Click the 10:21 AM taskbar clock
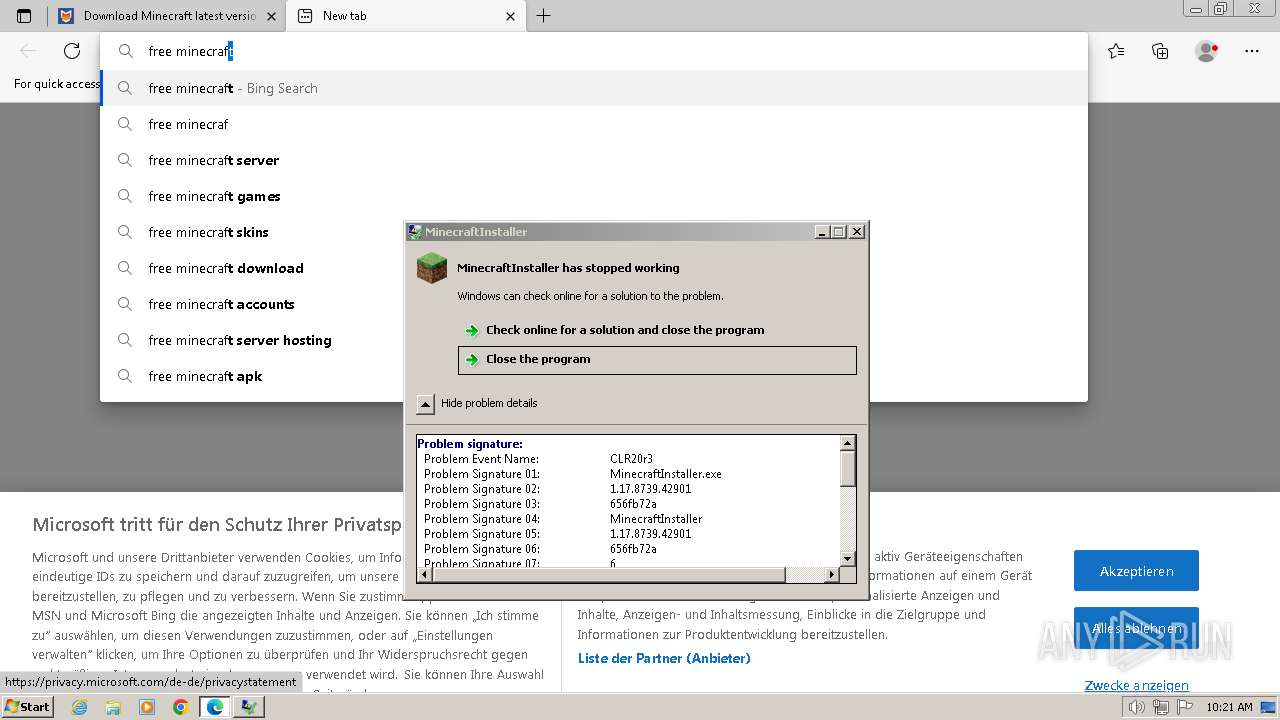1280x720 pixels. coord(1229,707)
